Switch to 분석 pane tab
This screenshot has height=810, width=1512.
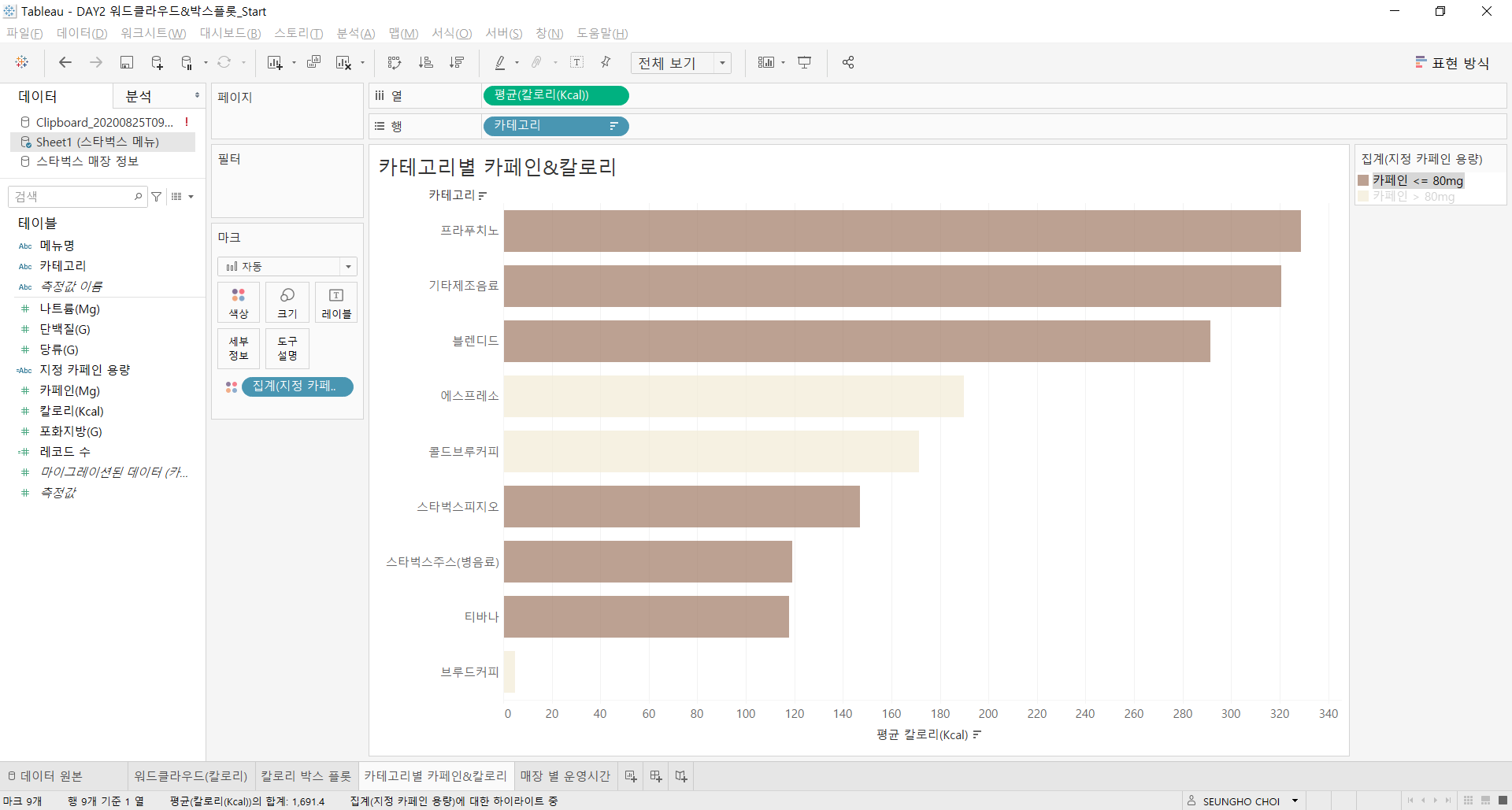tap(139, 96)
